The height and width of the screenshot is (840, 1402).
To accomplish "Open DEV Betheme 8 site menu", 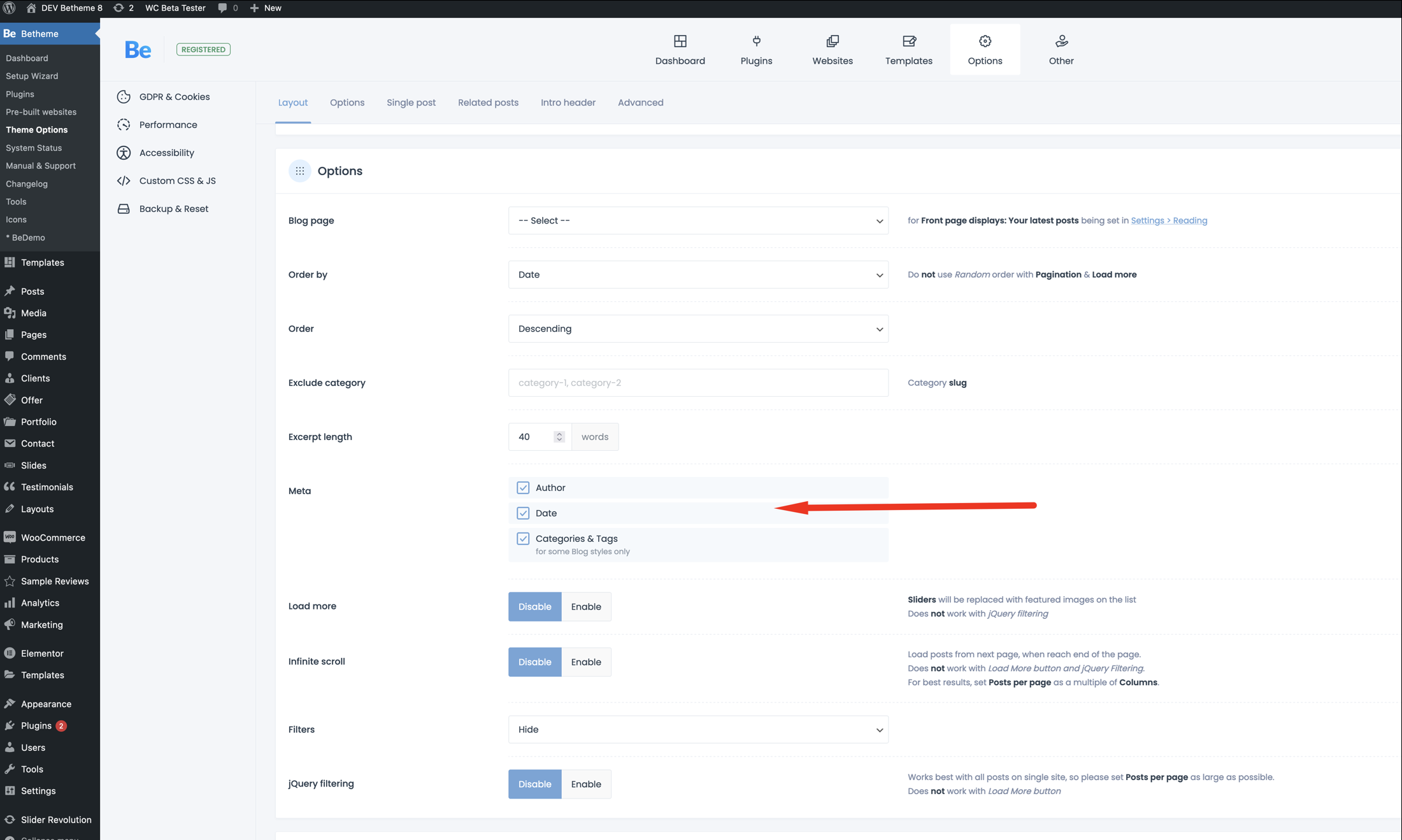I will click(64, 8).
